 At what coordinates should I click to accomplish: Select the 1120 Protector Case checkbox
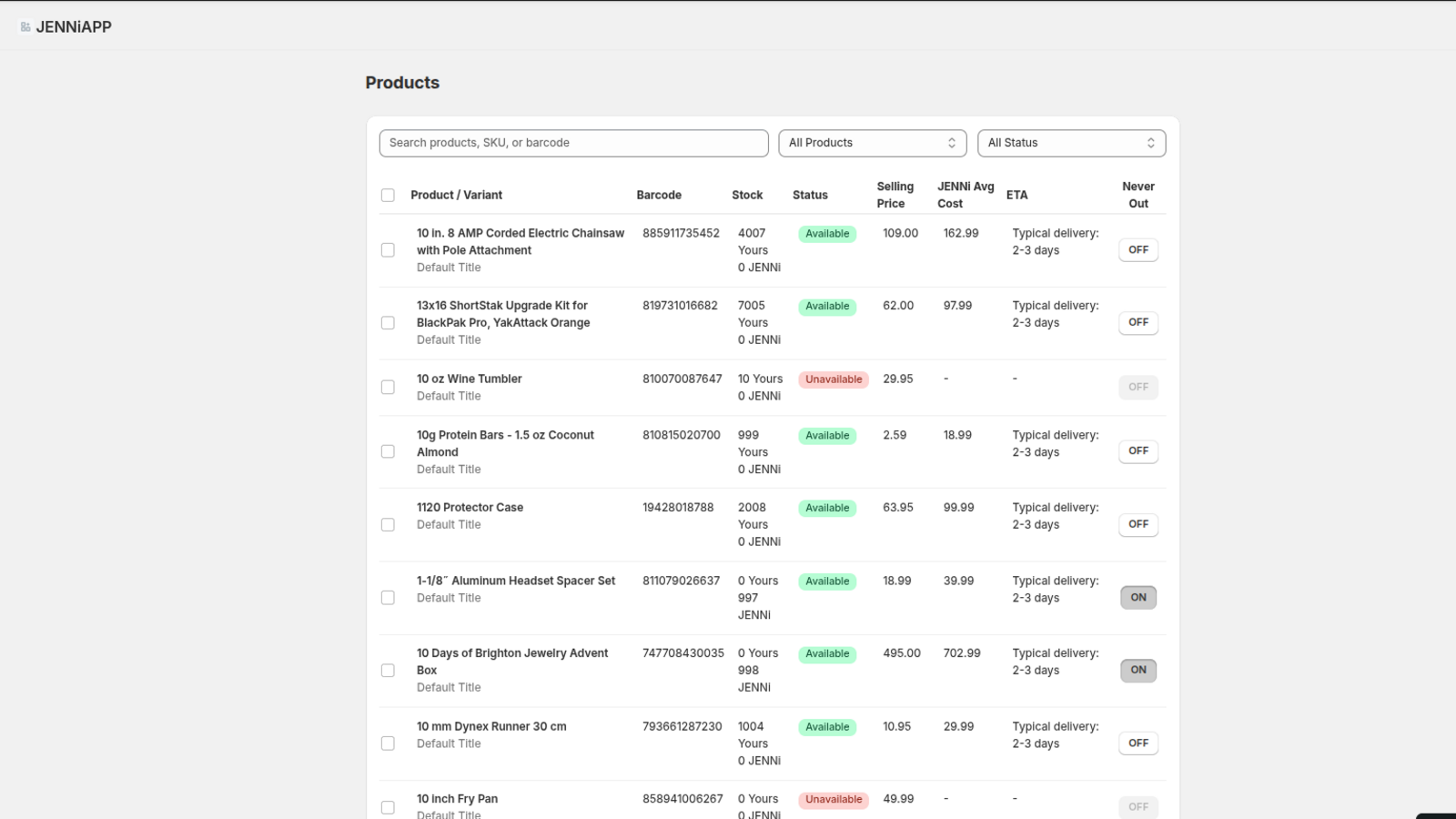[388, 524]
